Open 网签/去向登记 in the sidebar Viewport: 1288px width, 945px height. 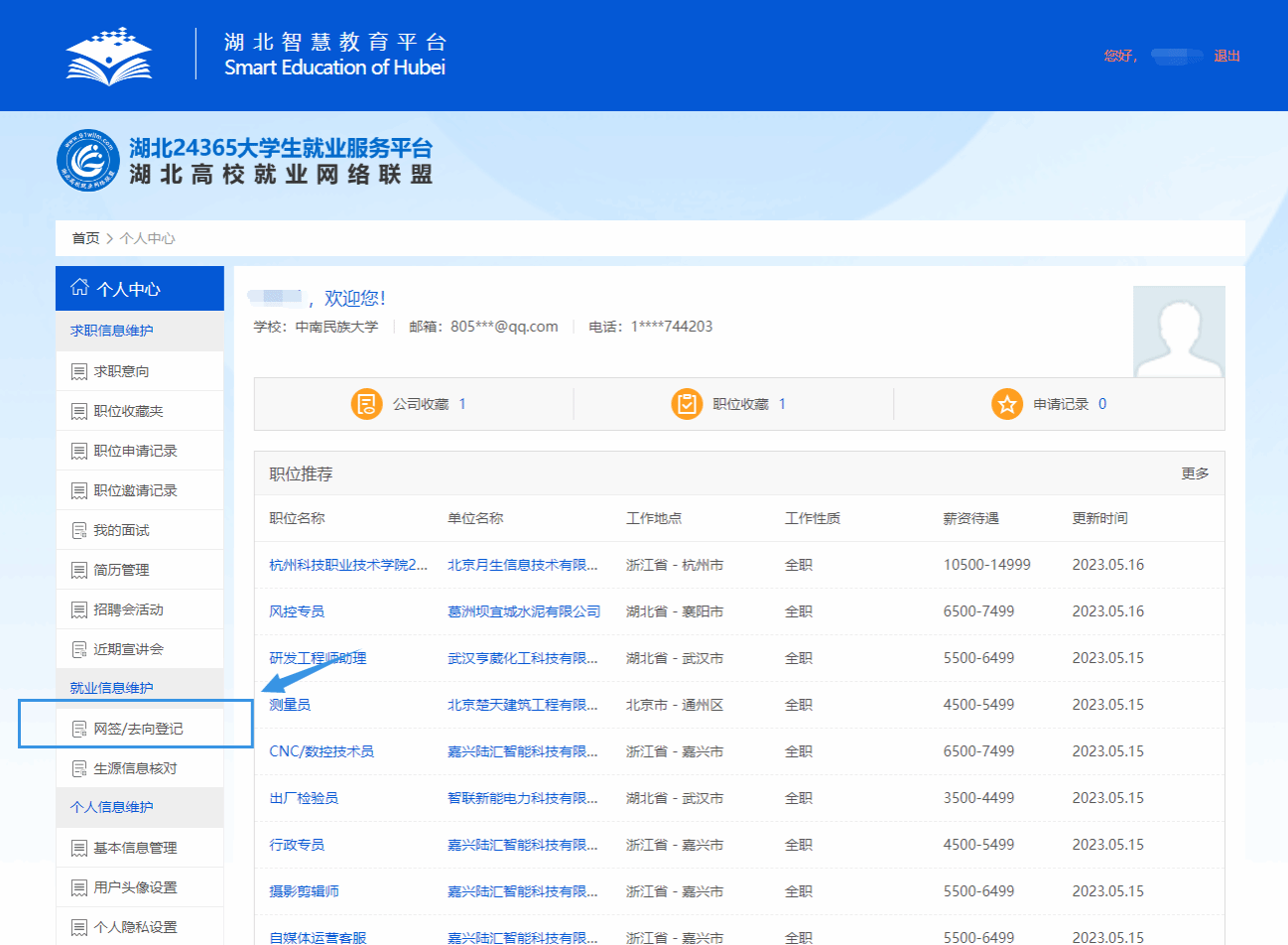tap(138, 729)
